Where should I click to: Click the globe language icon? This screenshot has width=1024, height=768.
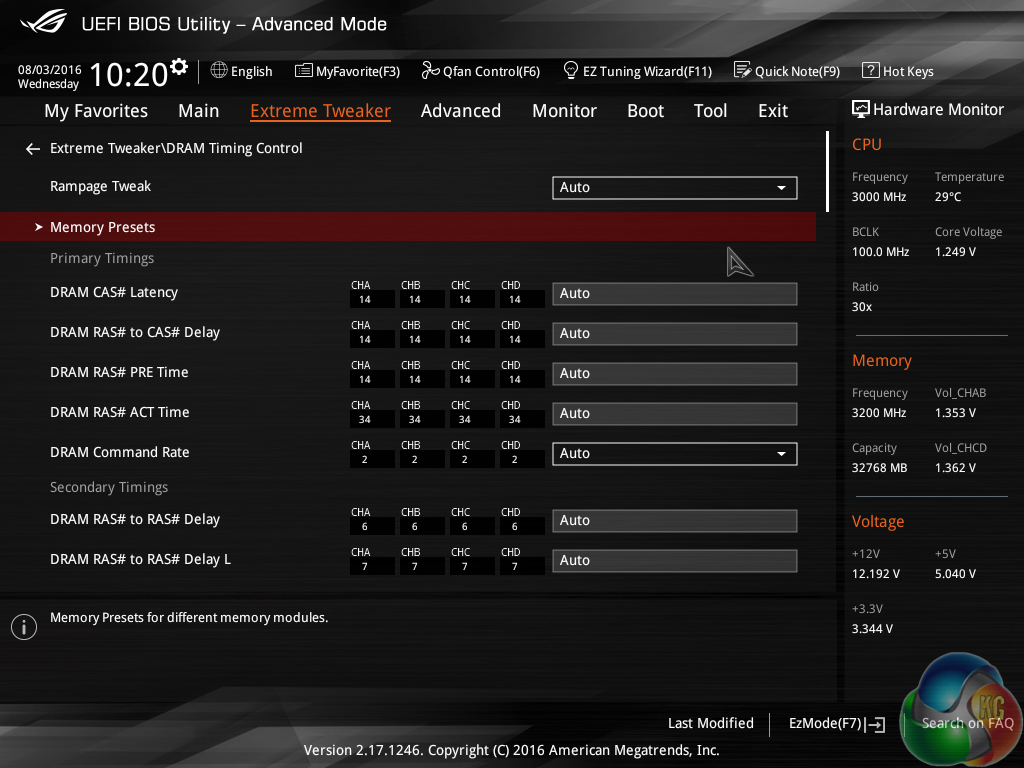pos(219,70)
